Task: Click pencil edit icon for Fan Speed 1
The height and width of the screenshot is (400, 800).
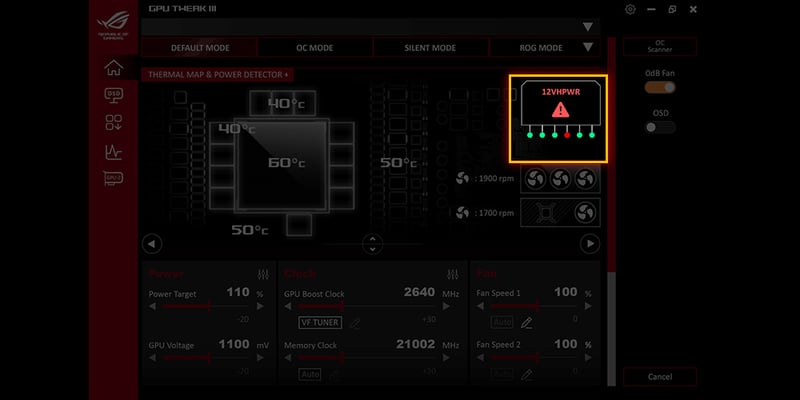Action: [x=527, y=323]
